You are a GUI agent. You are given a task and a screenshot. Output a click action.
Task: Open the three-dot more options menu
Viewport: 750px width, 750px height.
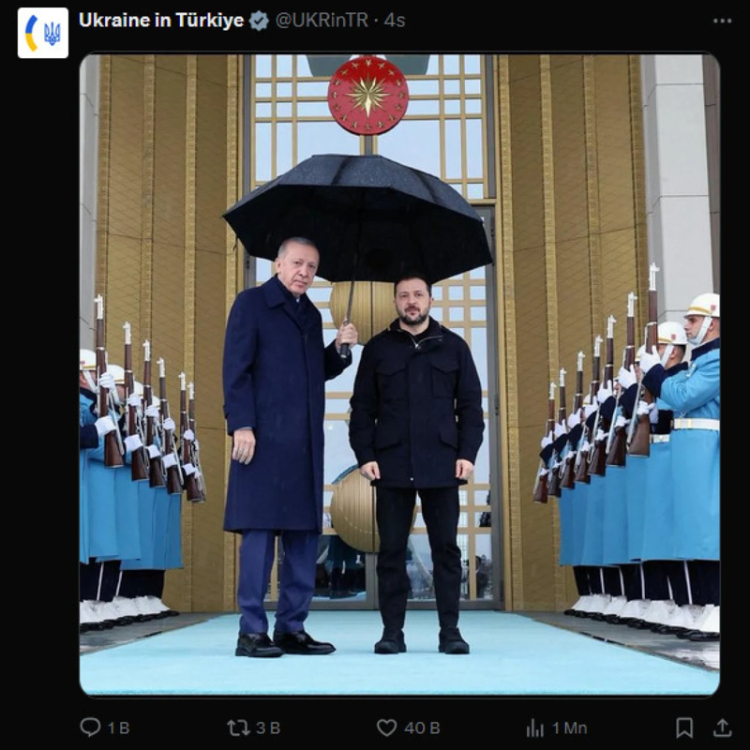(722, 21)
